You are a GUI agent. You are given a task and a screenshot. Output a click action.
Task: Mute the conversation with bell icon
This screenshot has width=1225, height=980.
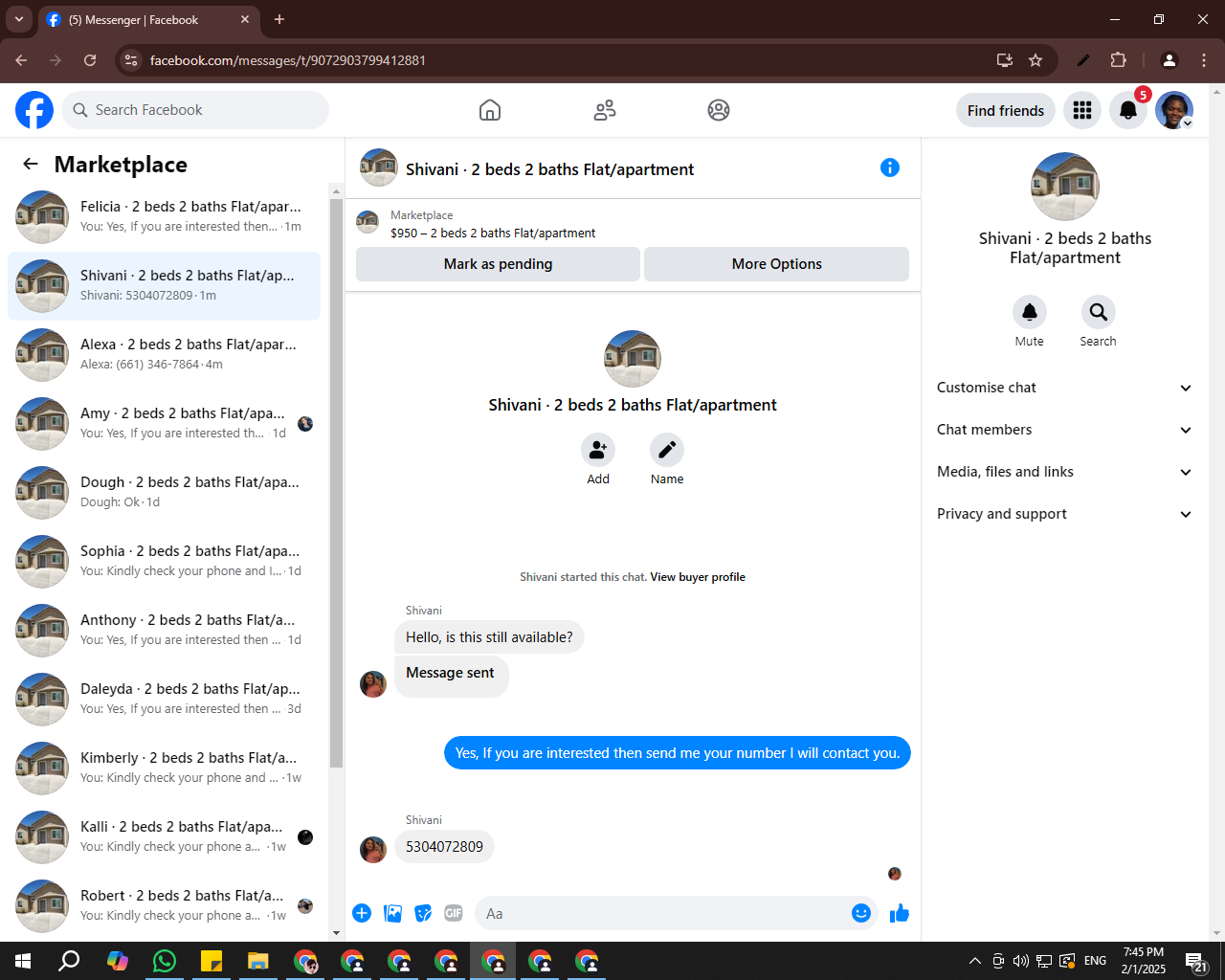pyautogui.click(x=1030, y=312)
